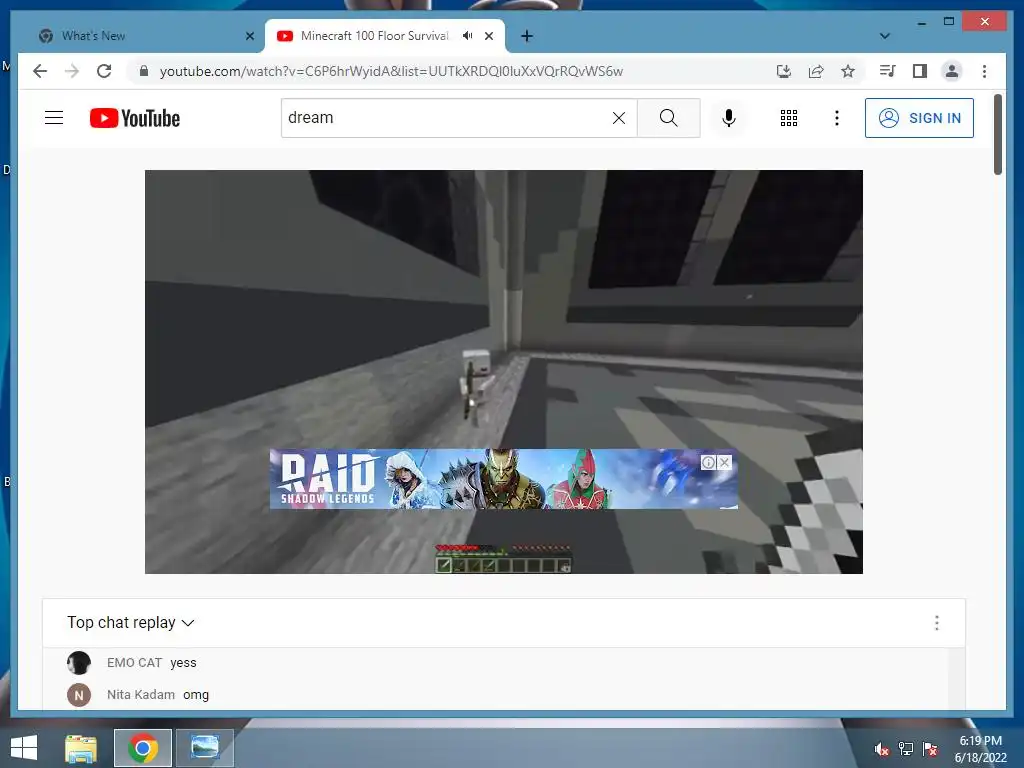1024x768 pixels.
Task: Open File Explorer from taskbar
Action: point(81,748)
